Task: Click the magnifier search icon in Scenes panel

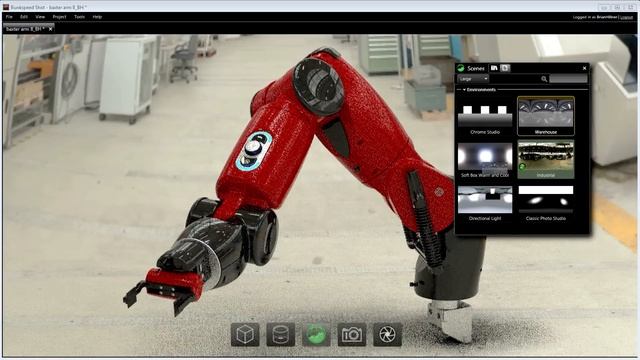Action: coord(544,79)
